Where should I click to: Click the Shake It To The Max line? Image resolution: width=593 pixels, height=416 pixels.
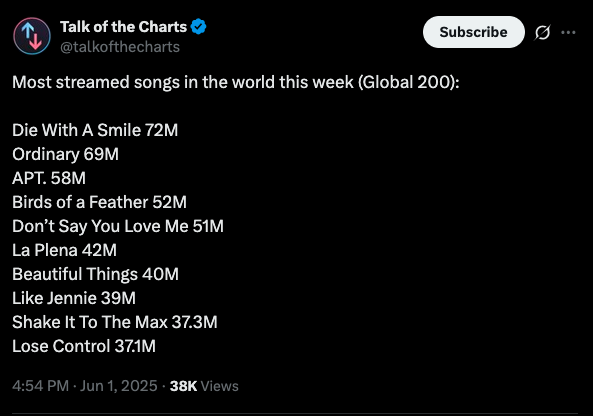click(115, 322)
